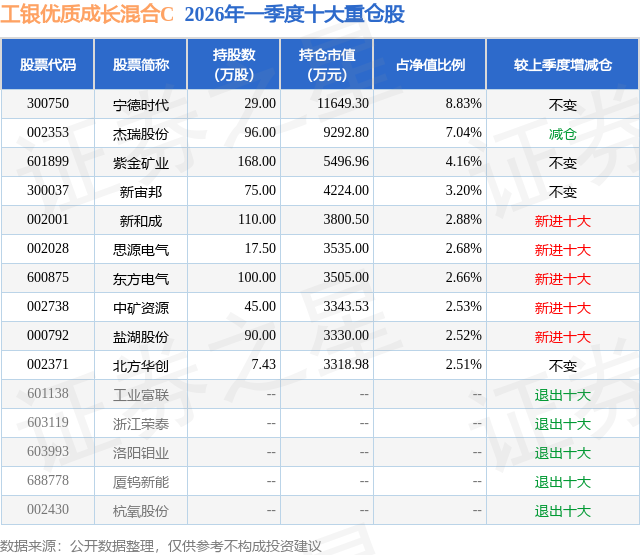Click share count 7.43

[x=263, y=364]
